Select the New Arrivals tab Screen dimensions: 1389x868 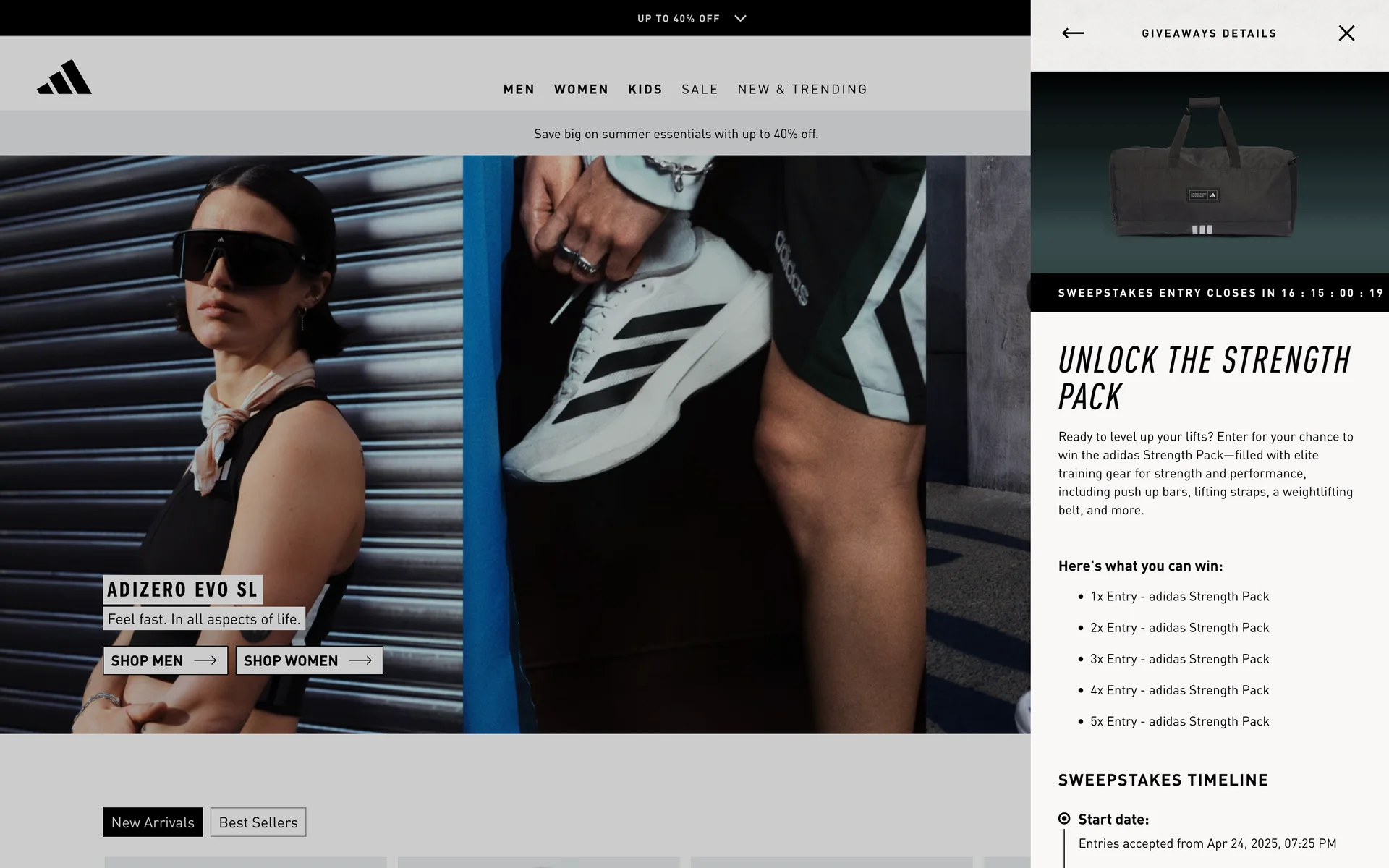[x=153, y=822]
